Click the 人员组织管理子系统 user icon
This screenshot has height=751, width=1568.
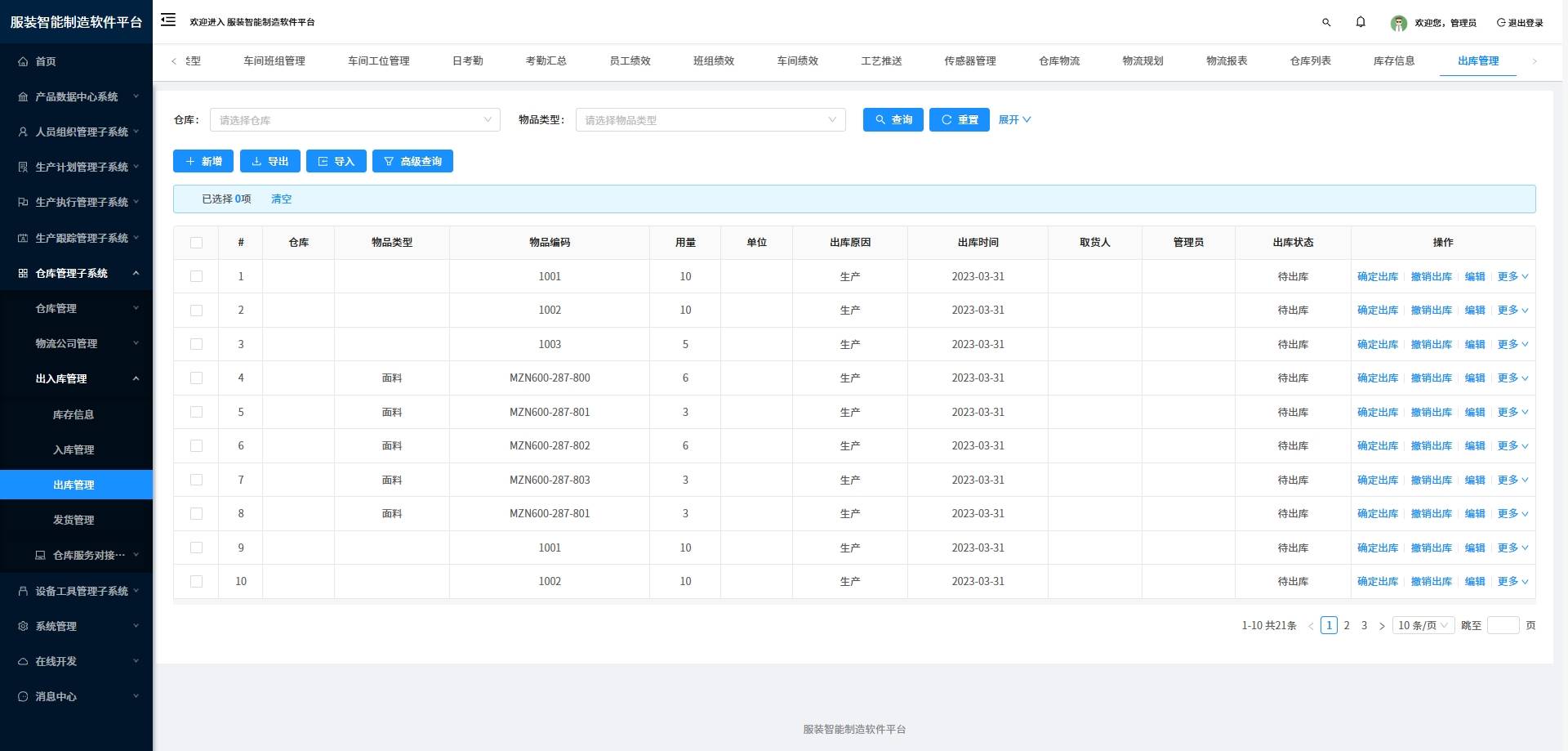click(x=23, y=132)
